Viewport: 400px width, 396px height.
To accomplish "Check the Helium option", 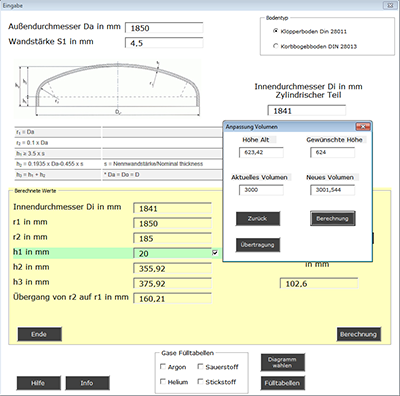I will point(163,381).
